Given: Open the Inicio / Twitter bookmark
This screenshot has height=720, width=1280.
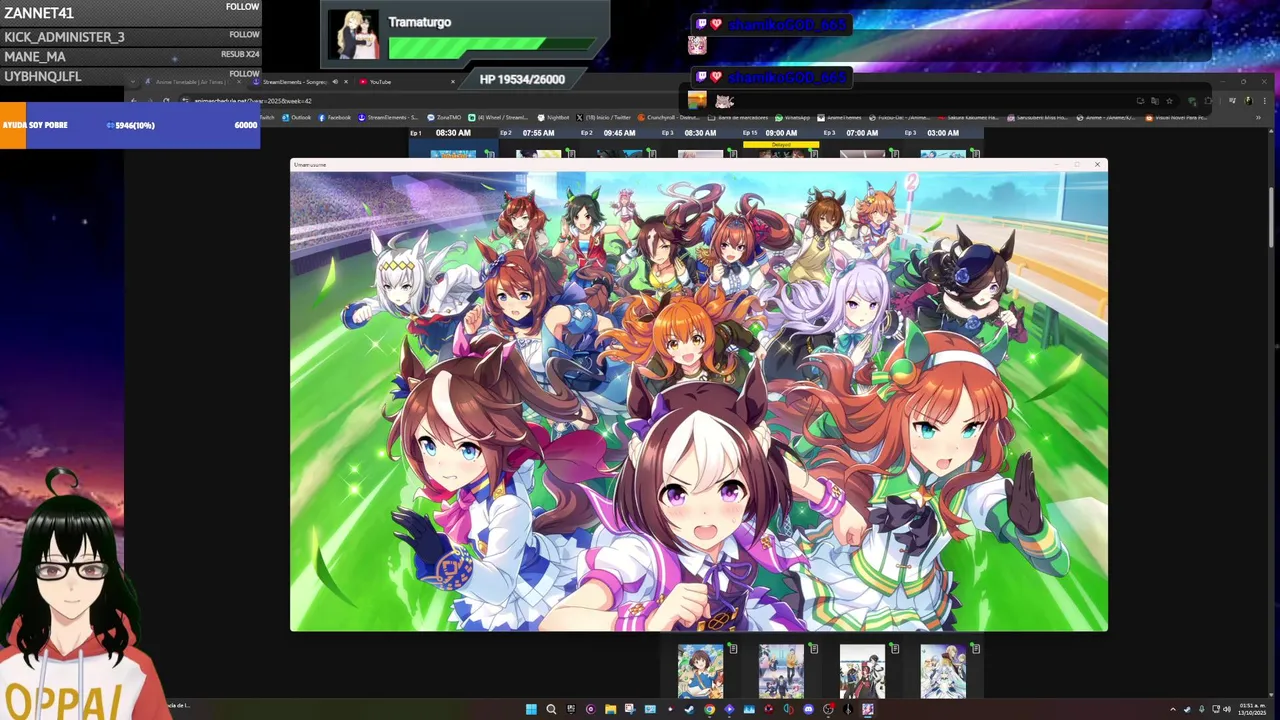Looking at the screenshot, I should (x=605, y=117).
